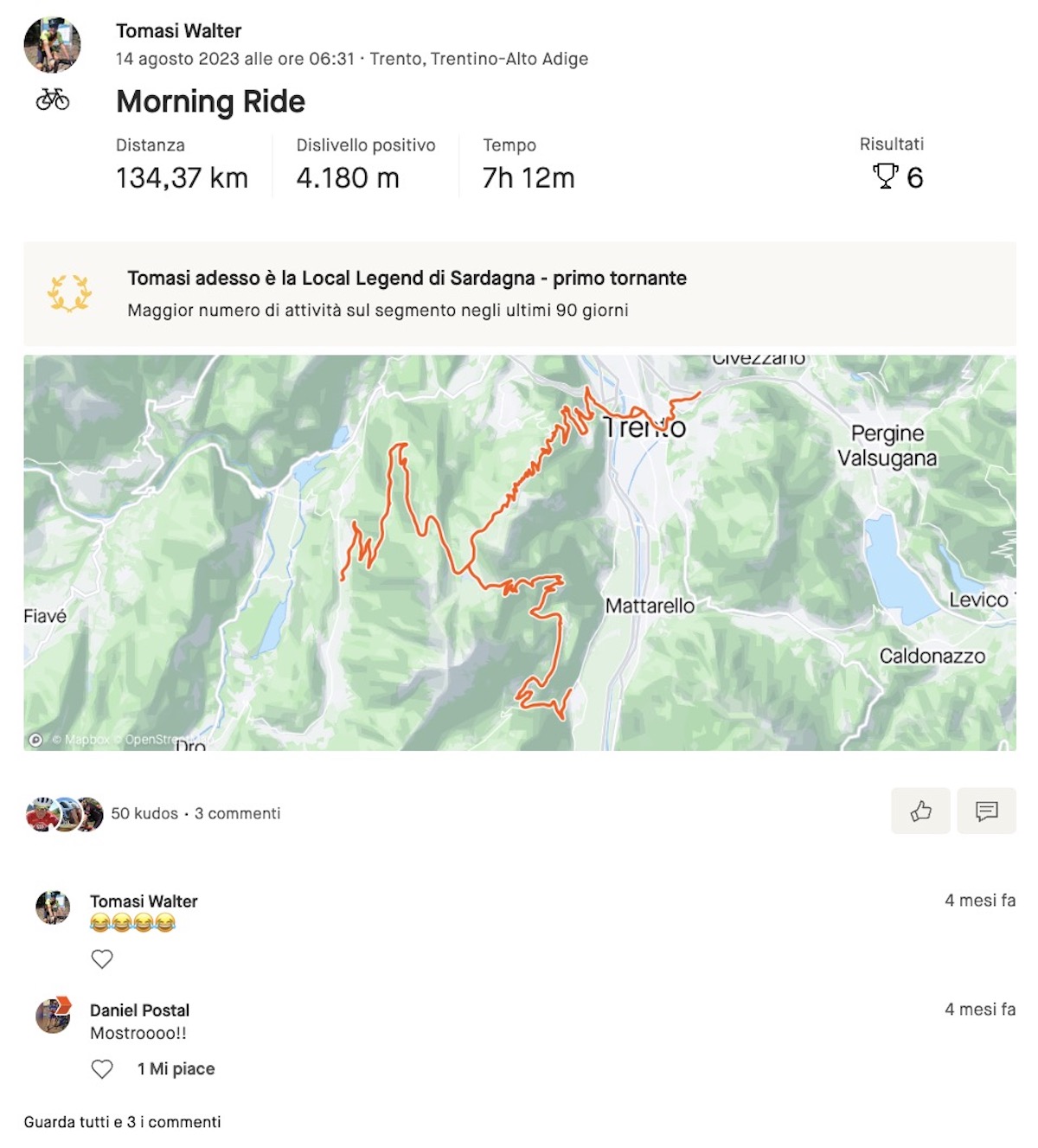Screen dimensions: 1038x1148
Task: Click the kudos givers avatar group
Action: click(65, 814)
